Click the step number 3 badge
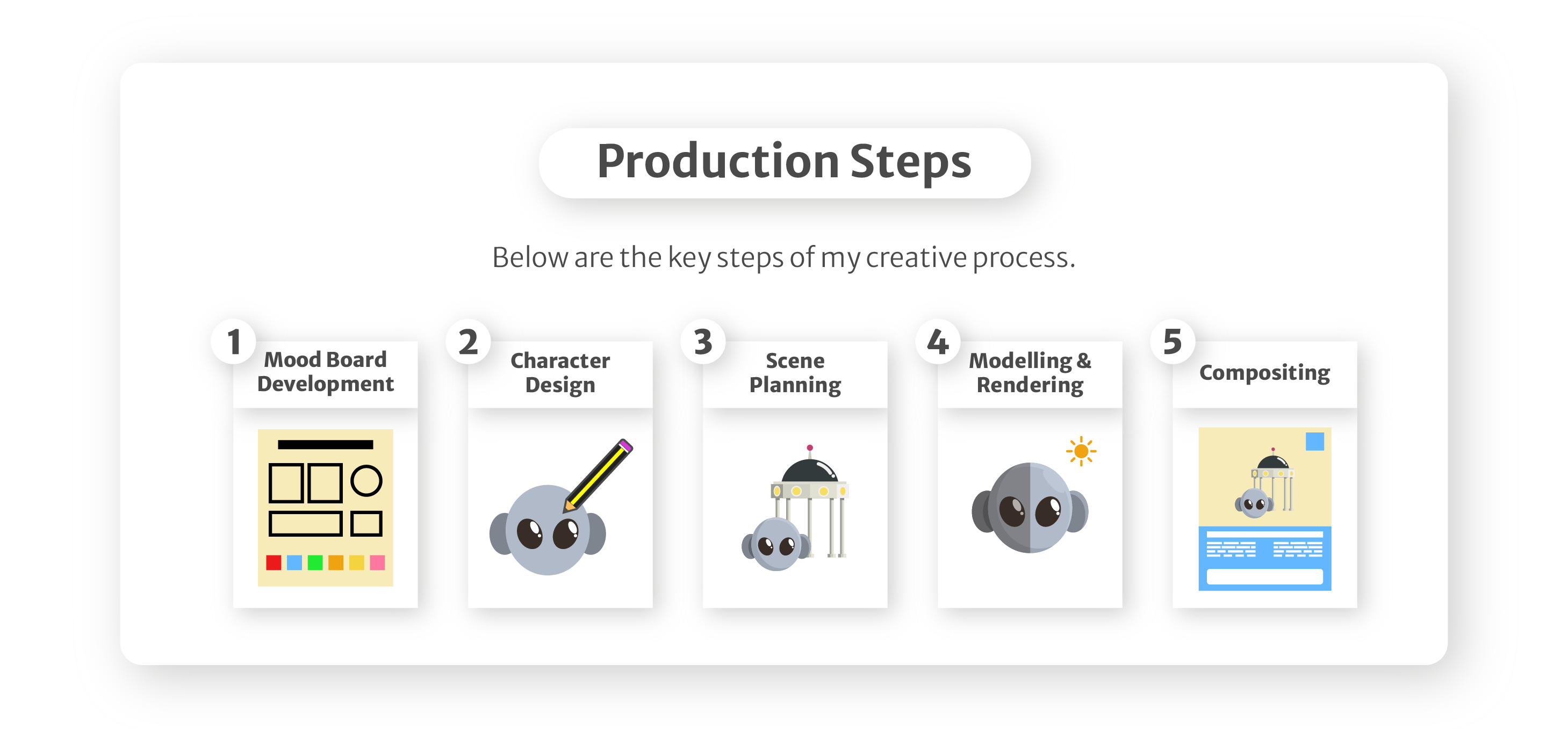 (x=703, y=342)
